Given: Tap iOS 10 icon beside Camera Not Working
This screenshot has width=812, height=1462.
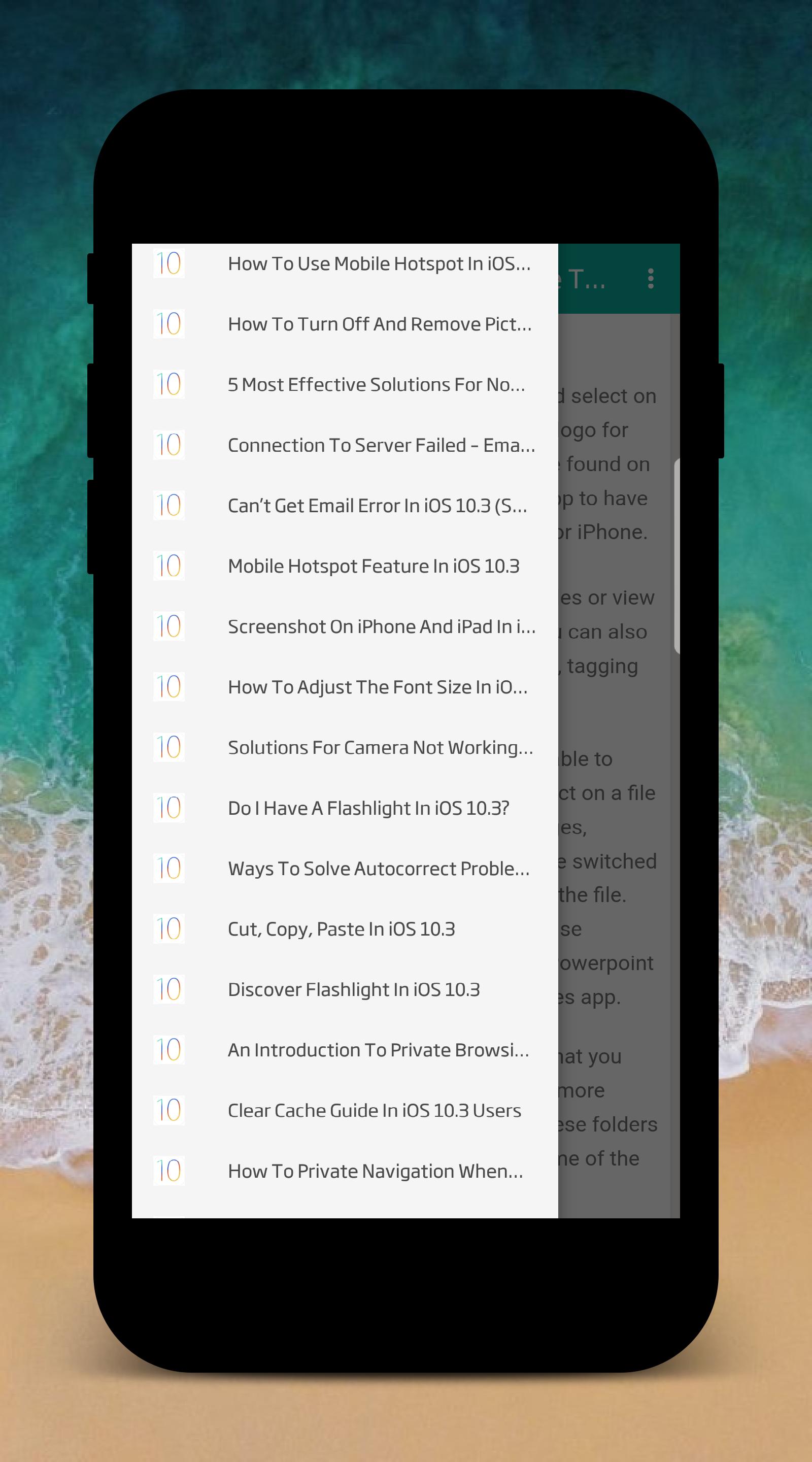Looking at the screenshot, I should [x=169, y=747].
